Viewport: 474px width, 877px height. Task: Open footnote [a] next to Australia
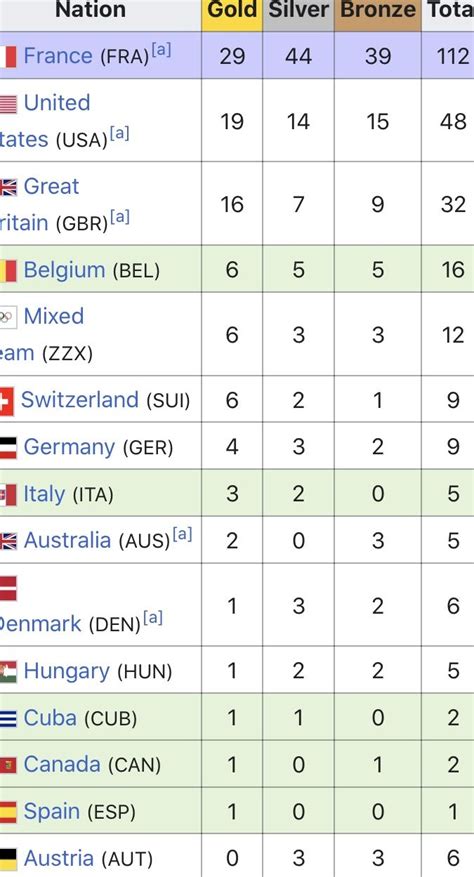[182, 535]
